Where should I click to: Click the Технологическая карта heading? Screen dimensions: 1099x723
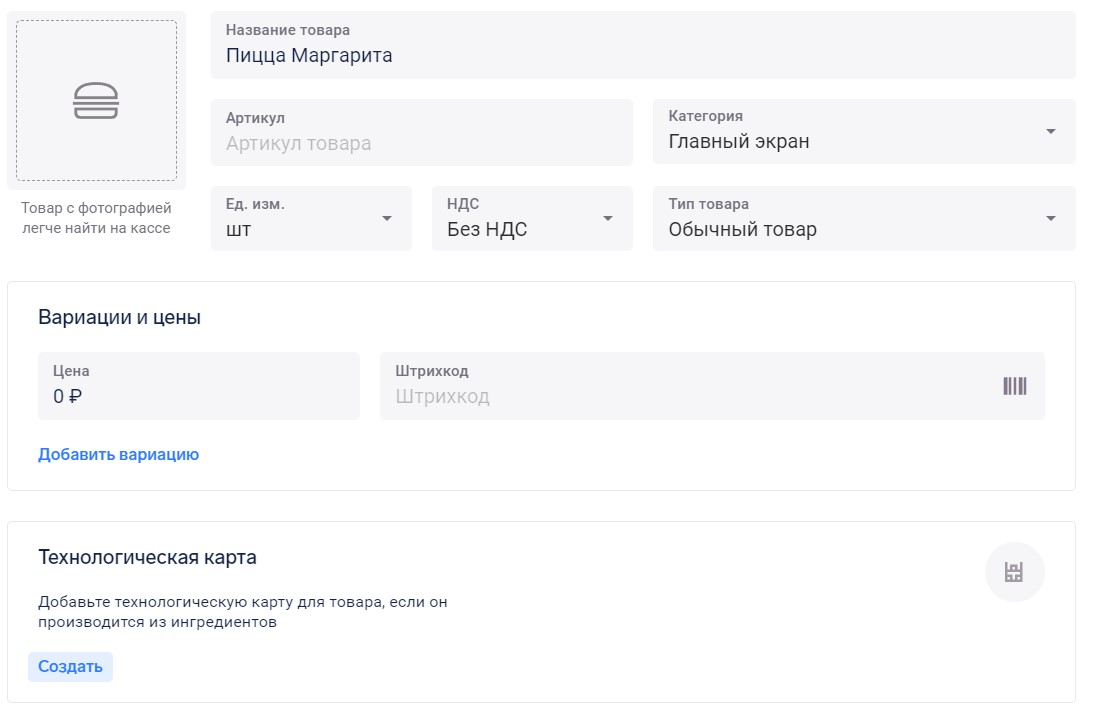pos(147,558)
